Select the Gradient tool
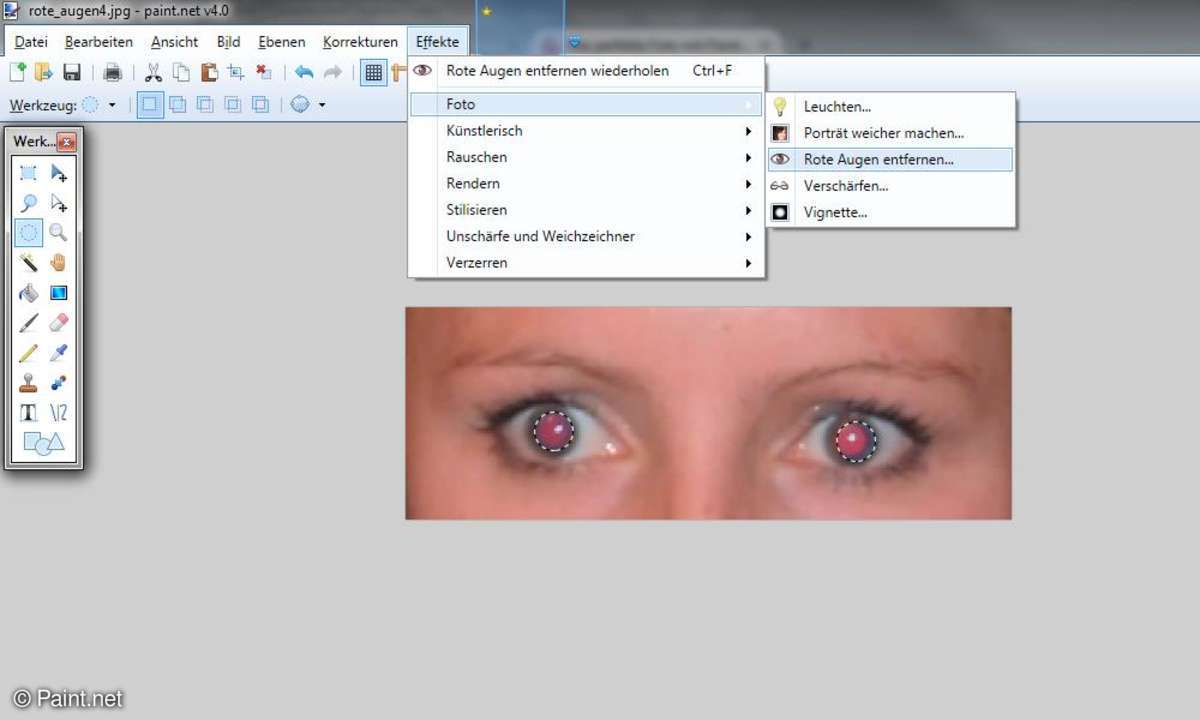 [x=59, y=292]
